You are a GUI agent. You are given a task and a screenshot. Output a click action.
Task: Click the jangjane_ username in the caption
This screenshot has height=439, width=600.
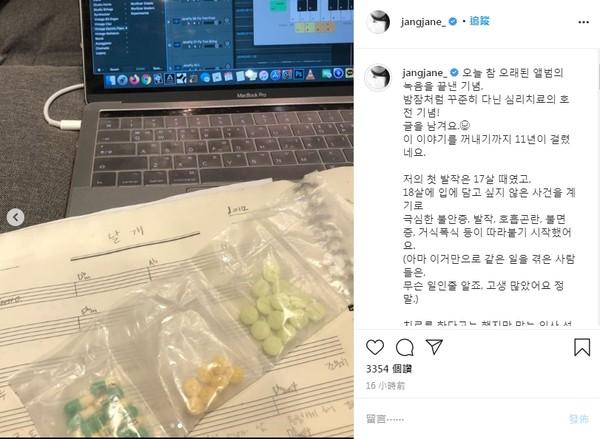(425, 72)
